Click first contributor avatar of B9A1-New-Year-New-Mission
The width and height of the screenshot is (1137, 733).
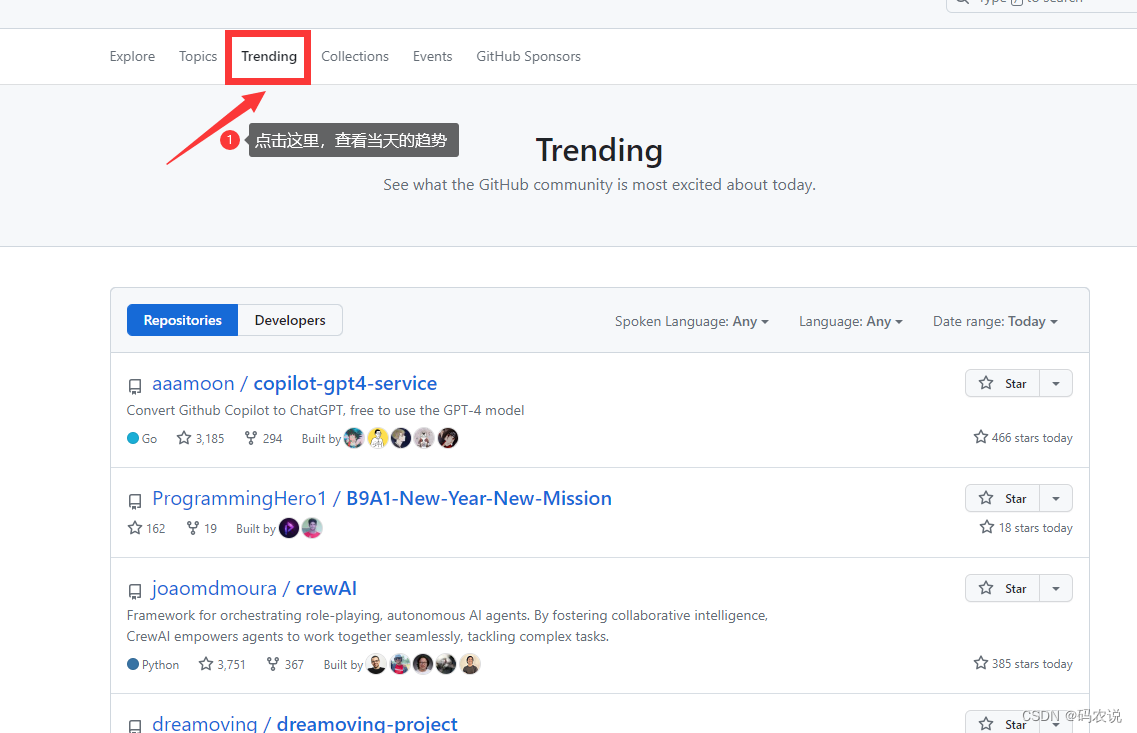[x=289, y=528]
